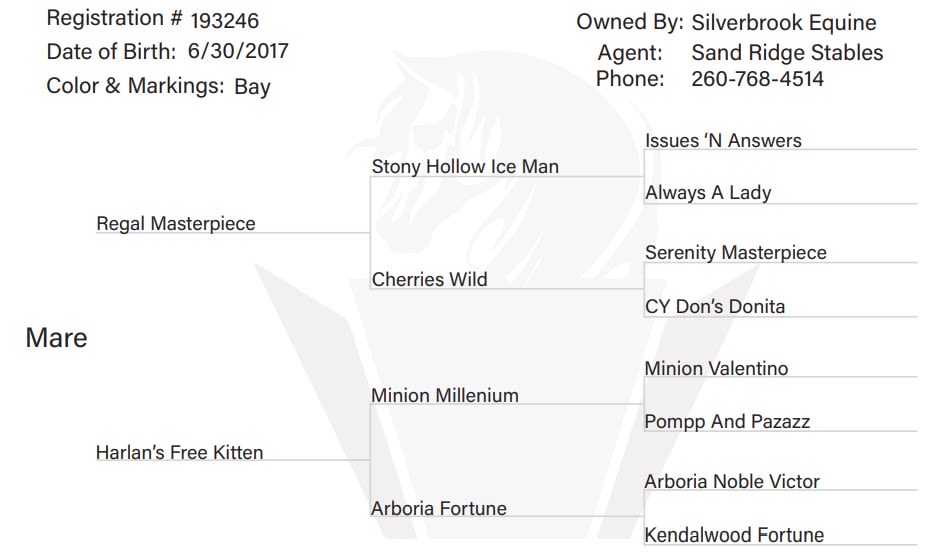Select Pompp And Pazazz entry
The height and width of the screenshot is (557, 947).
[x=727, y=422]
